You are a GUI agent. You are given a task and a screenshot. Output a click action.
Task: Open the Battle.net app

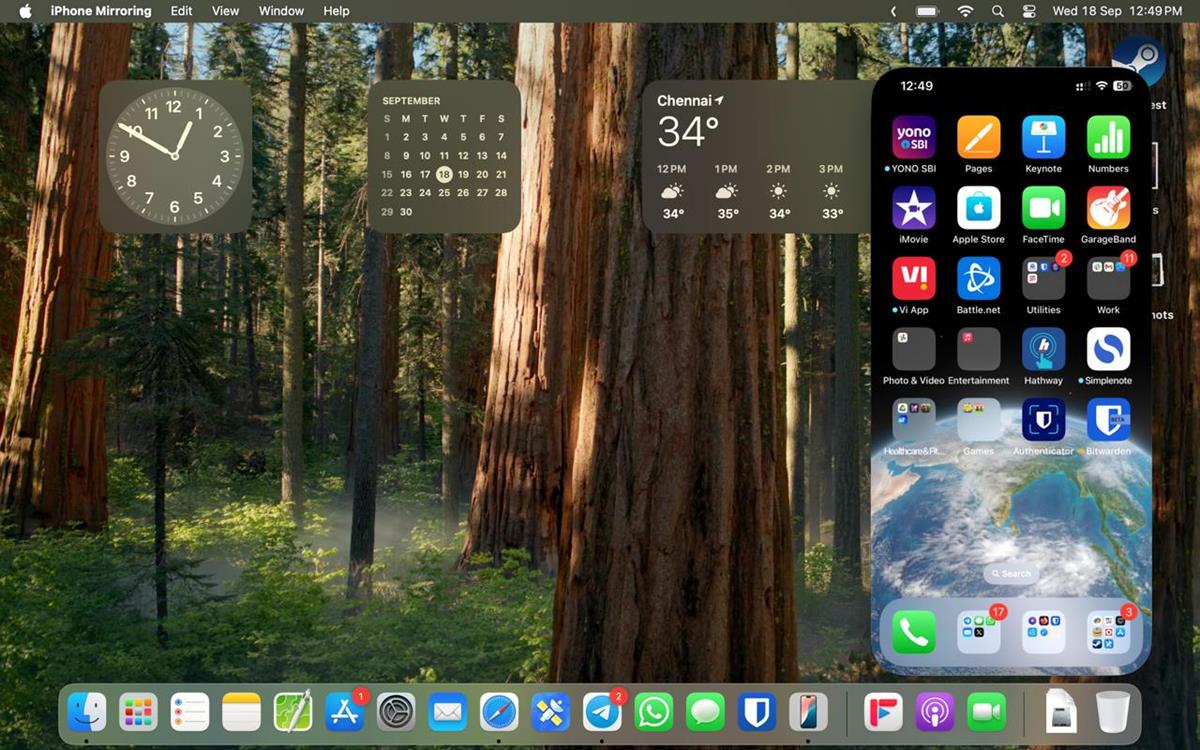[x=978, y=279]
